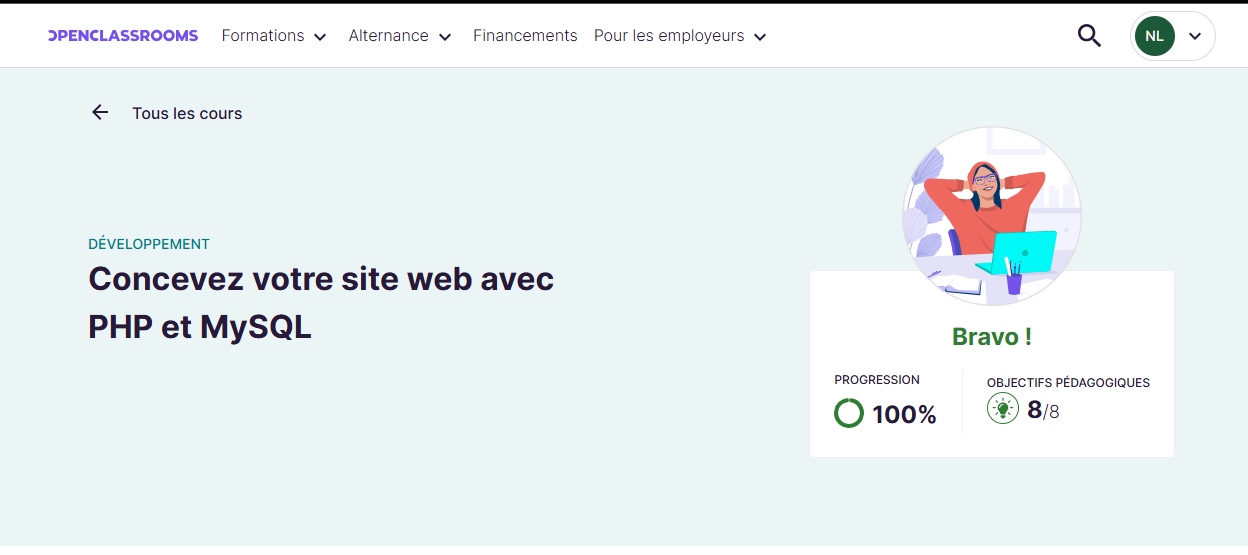Expand the Formations chevron
1248x555 pixels.
click(x=320, y=37)
